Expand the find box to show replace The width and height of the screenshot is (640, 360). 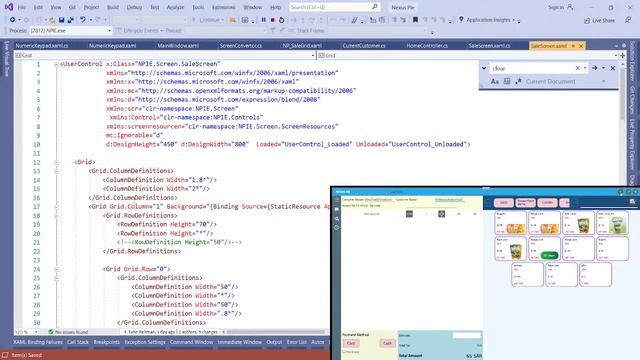[484, 68]
